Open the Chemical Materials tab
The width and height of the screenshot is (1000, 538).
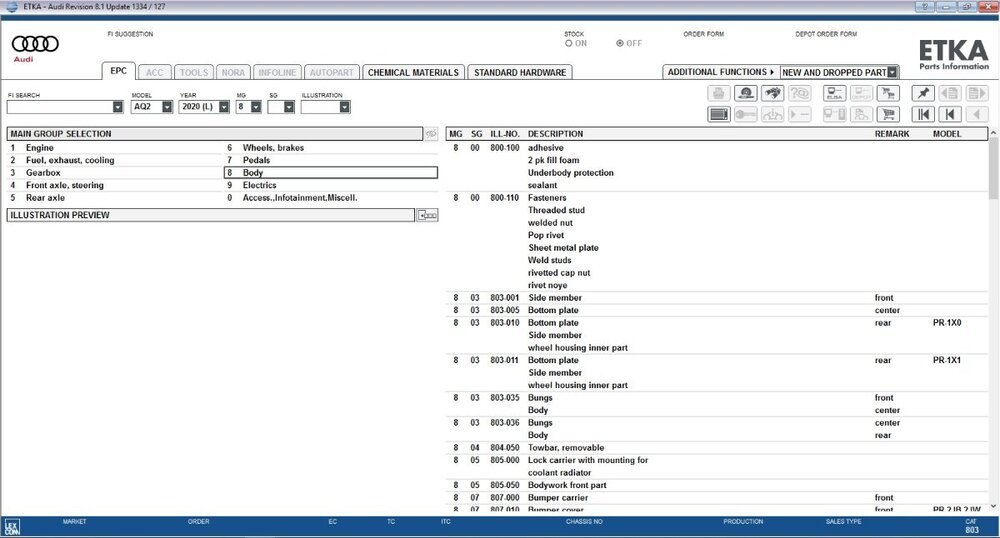point(413,73)
